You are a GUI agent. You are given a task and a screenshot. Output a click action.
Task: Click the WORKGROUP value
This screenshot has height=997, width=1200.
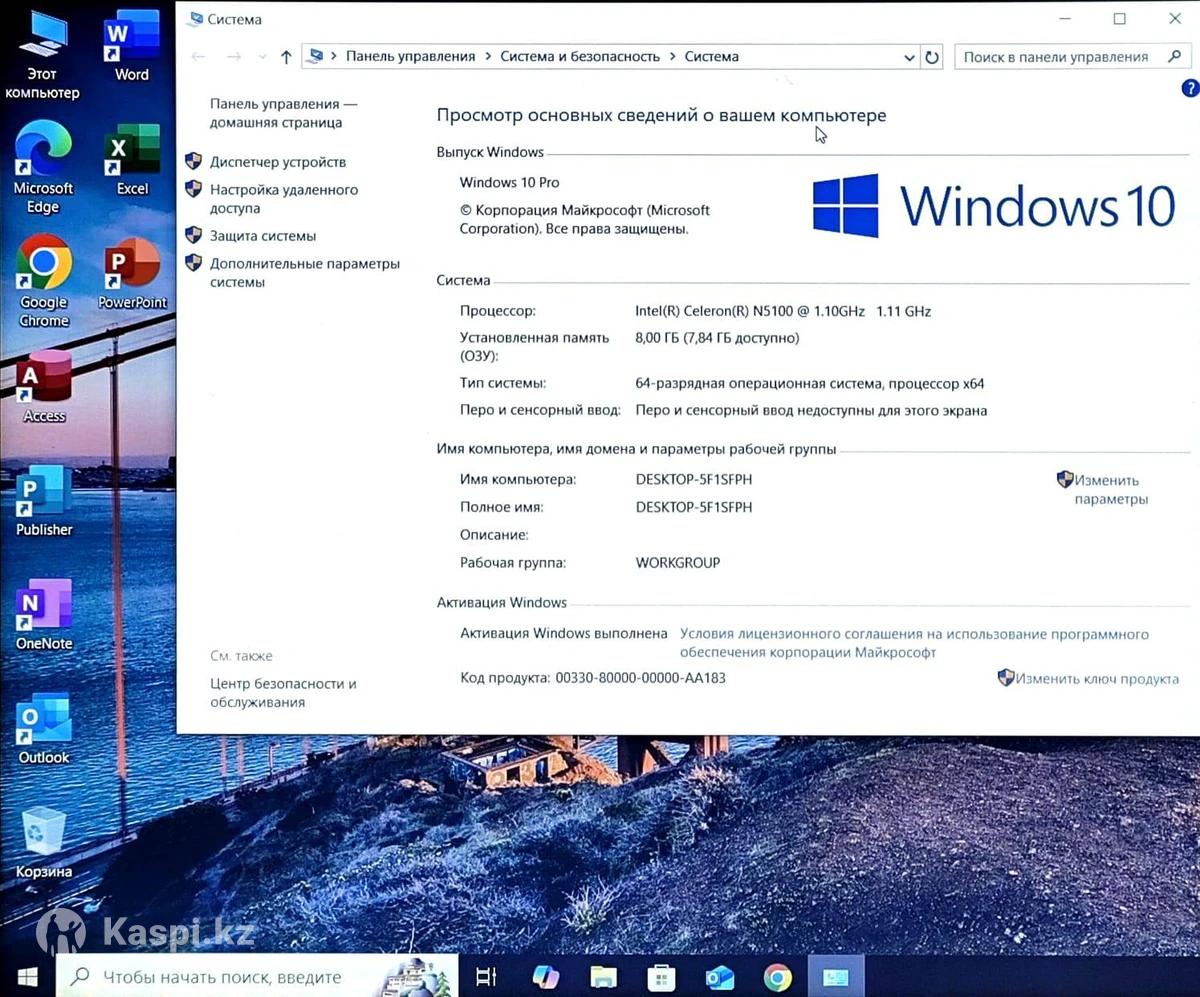tap(678, 563)
